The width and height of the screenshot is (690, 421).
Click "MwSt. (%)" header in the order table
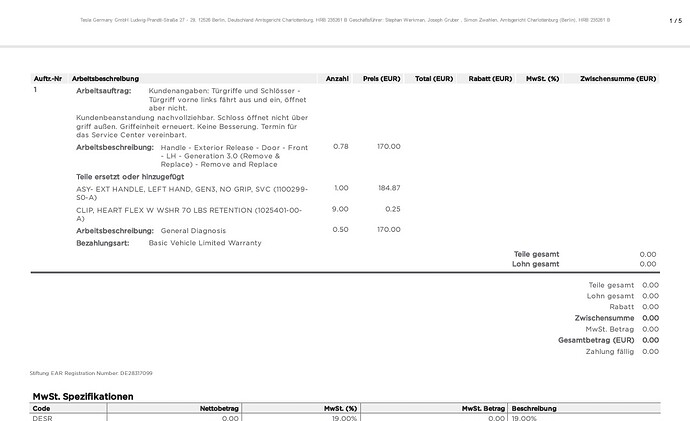pos(543,79)
